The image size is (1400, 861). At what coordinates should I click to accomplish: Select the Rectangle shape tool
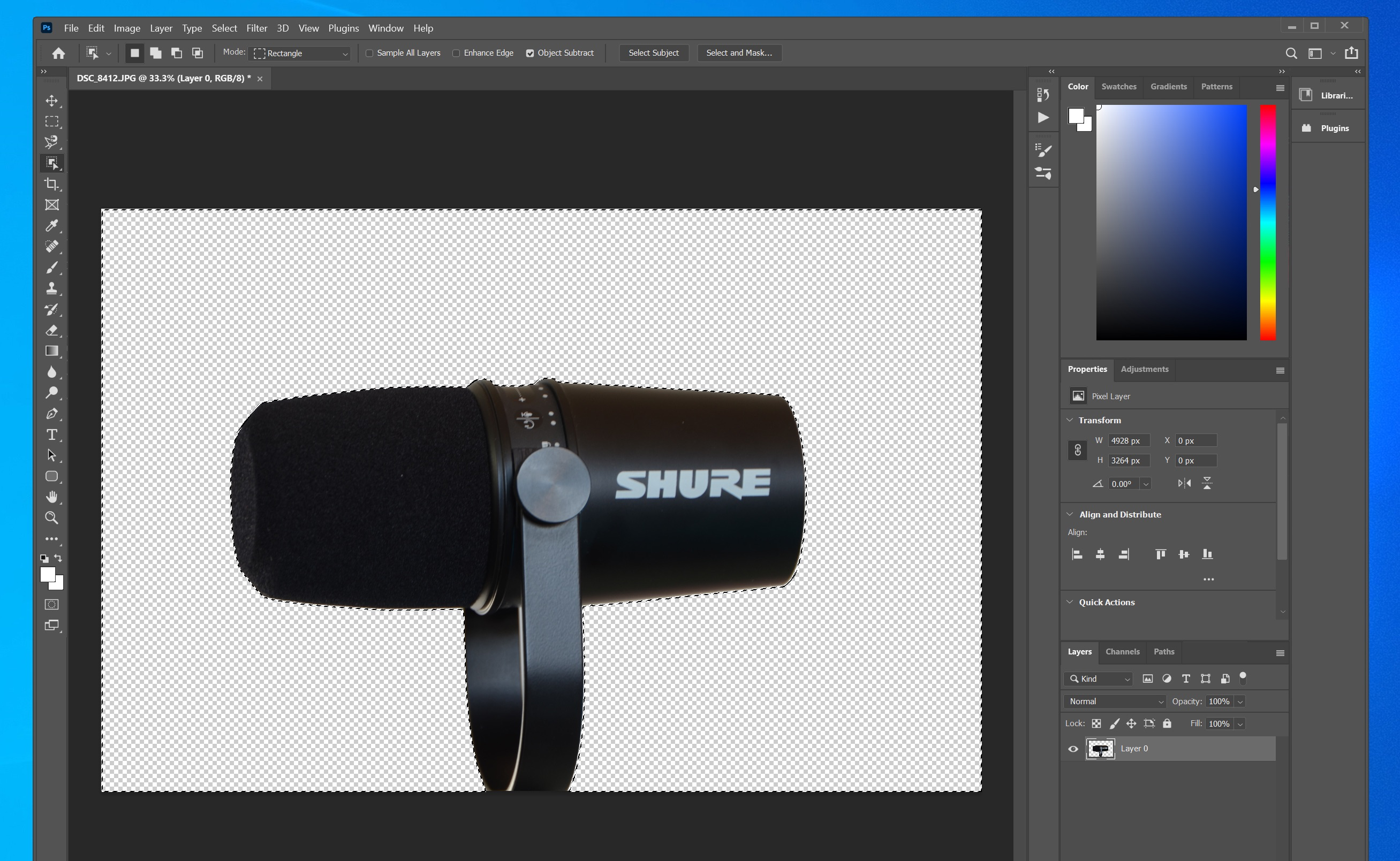coord(52,477)
